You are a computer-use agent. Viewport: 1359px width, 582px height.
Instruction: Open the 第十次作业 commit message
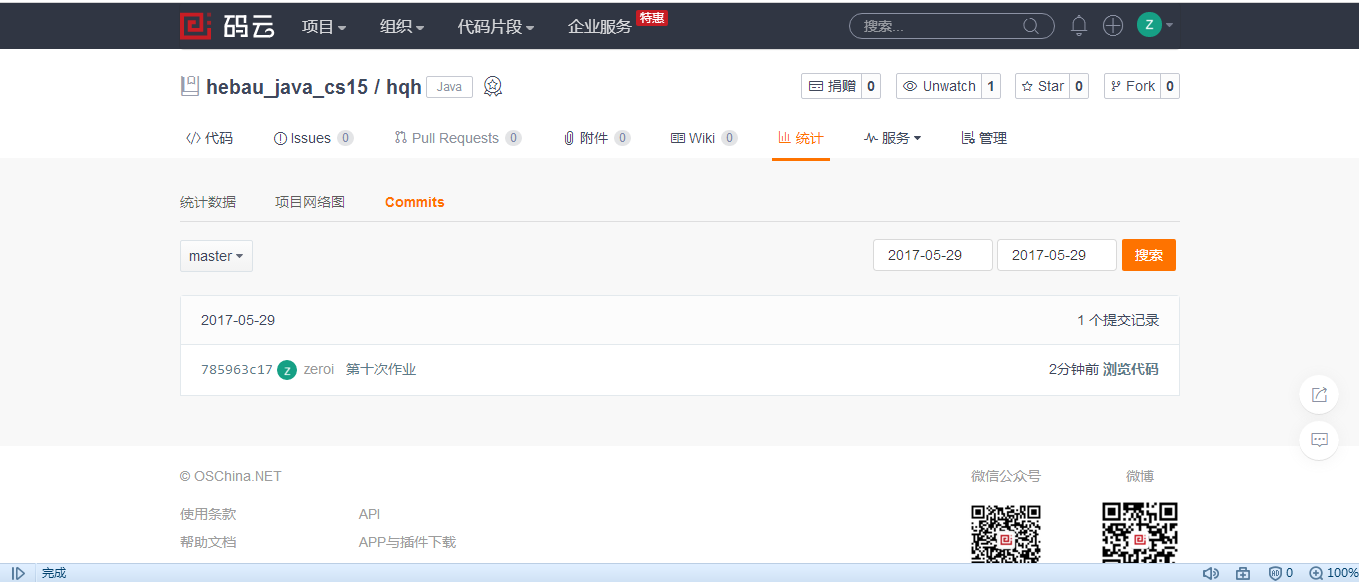click(381, 370)
